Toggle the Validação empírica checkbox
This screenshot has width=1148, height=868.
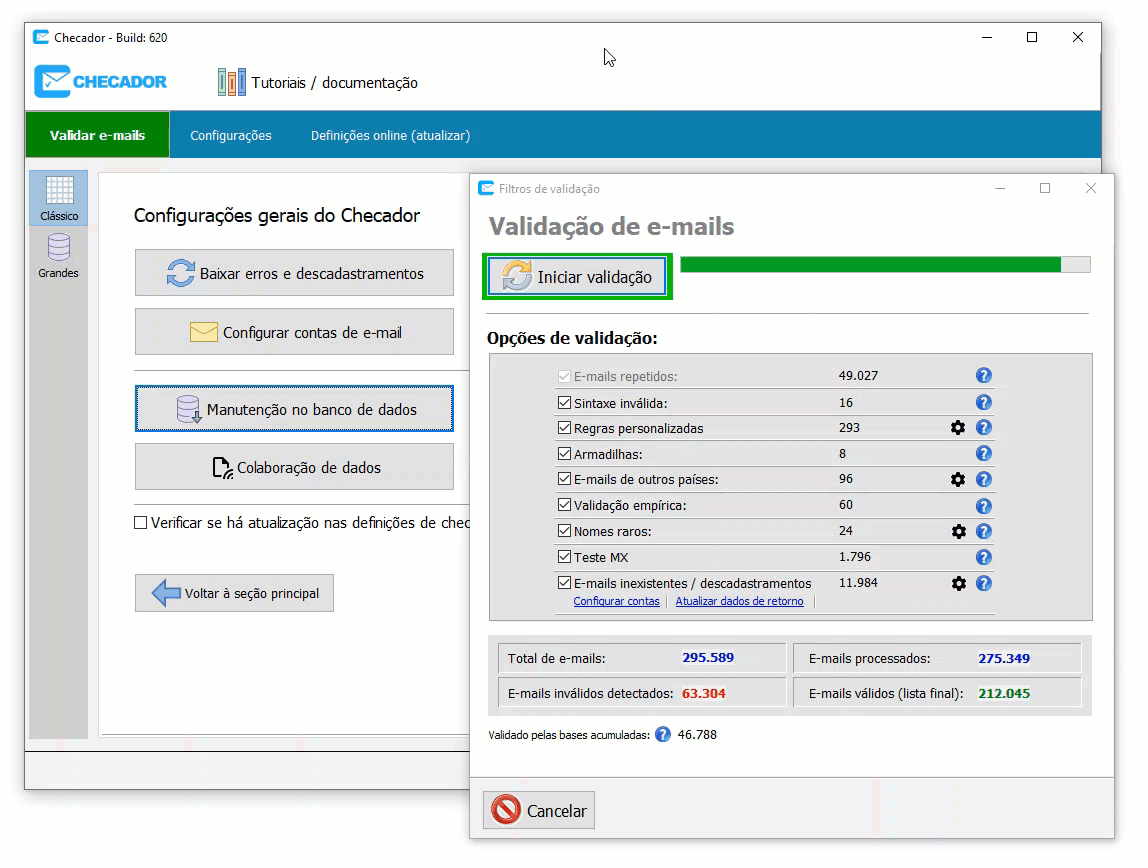coord(564,506)
